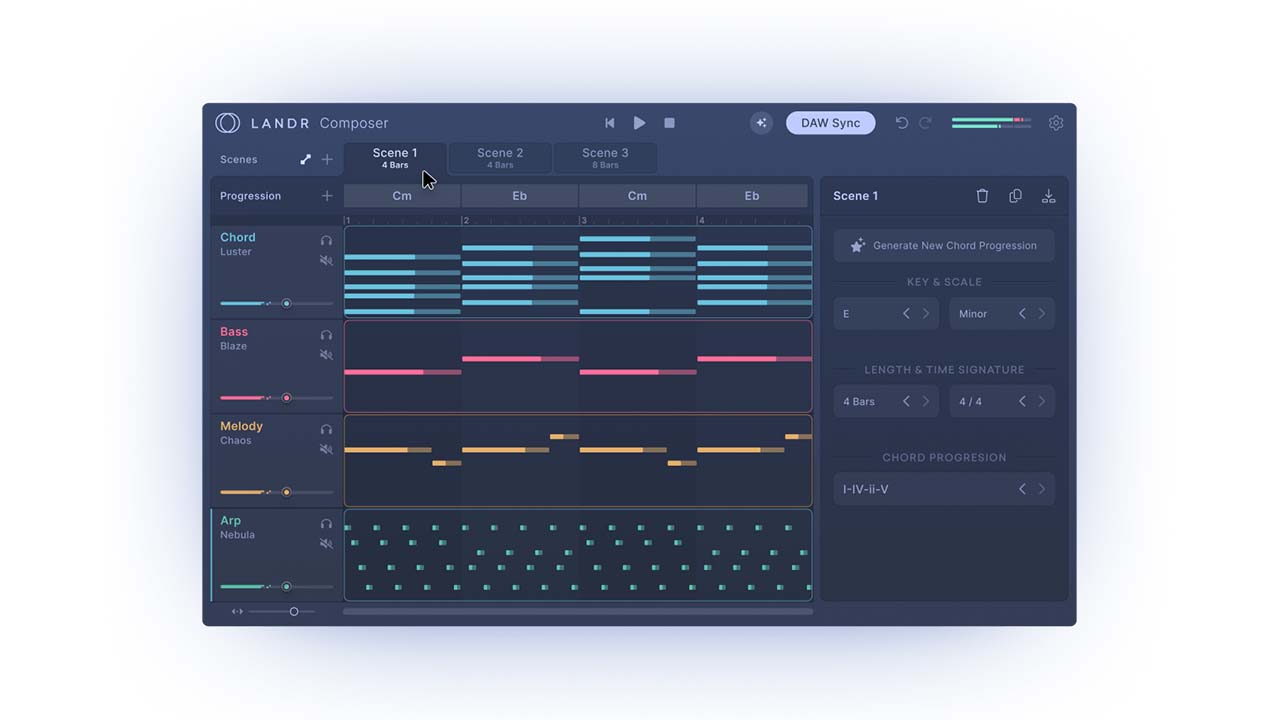Mute the Arp track

pyautogui.click(x=326, y=543)
